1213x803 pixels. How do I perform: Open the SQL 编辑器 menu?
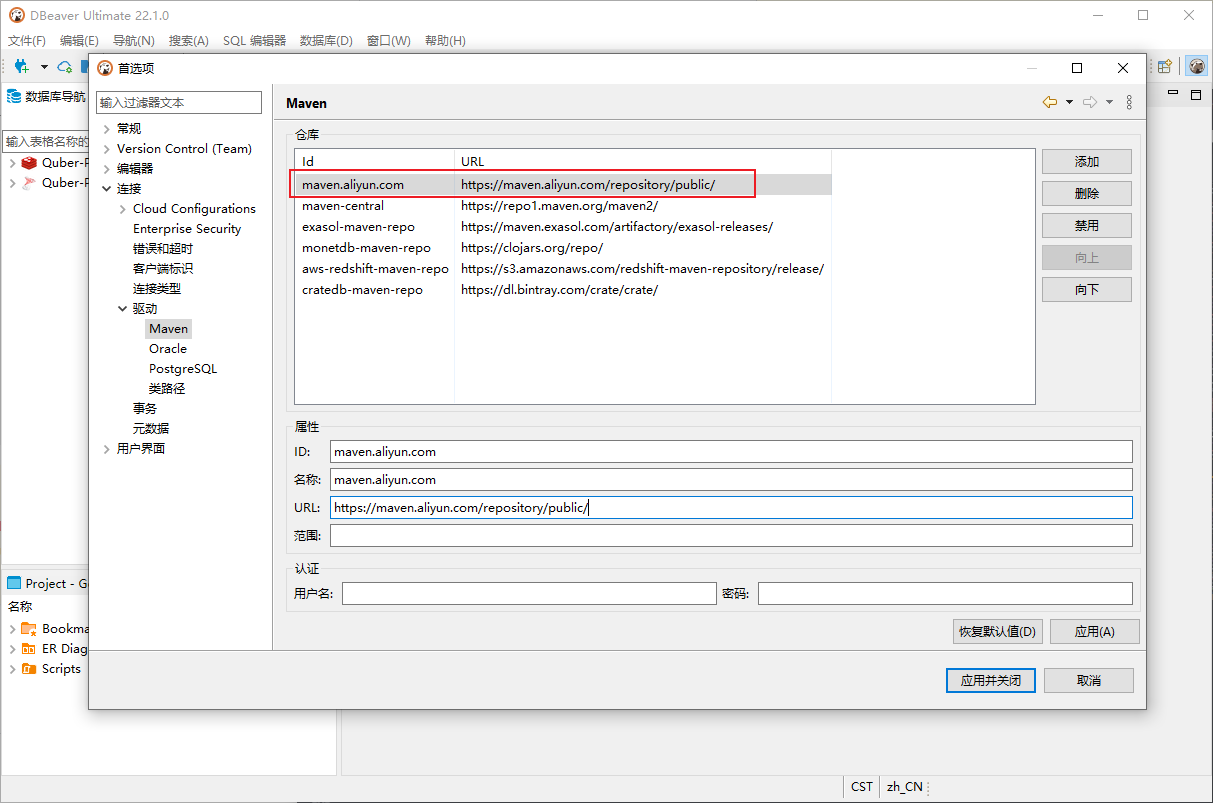point(254,41)
